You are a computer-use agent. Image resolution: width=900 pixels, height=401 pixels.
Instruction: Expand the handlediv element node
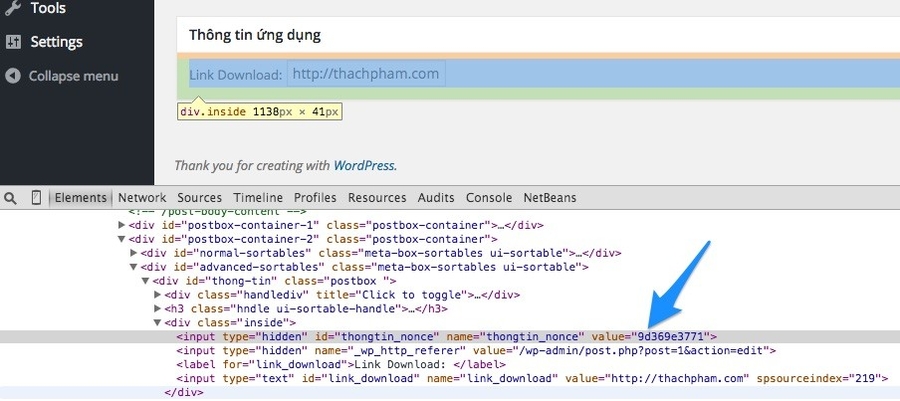(x=157, y=295)
